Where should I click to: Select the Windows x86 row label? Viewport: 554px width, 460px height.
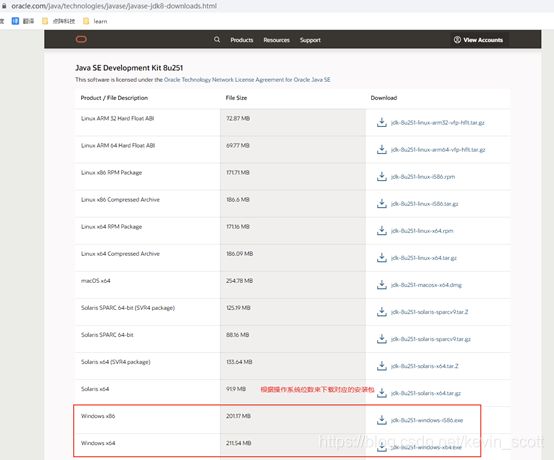(x=98, y=416)
